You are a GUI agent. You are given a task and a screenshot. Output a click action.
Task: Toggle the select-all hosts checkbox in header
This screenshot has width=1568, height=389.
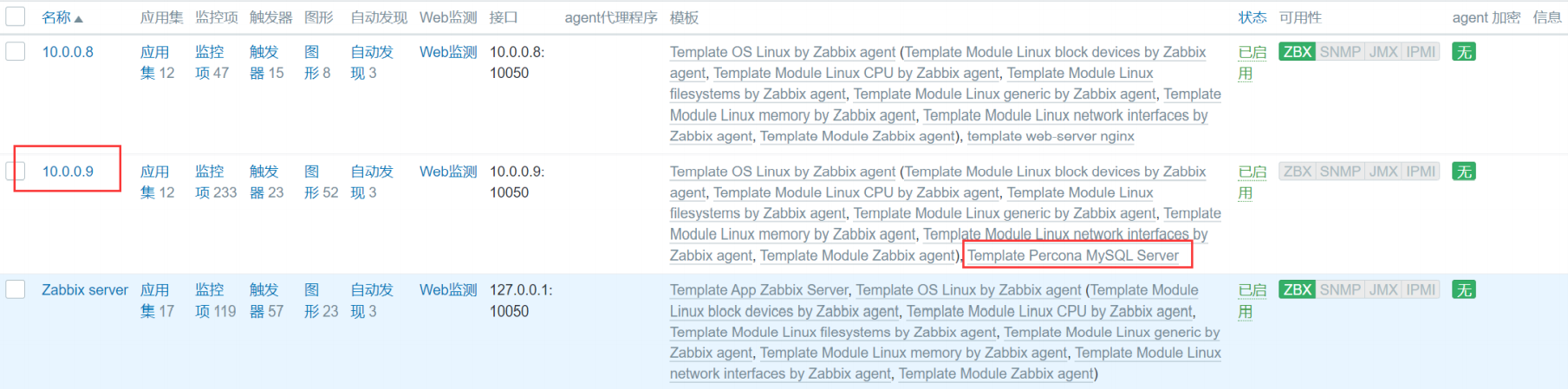click(x=16, y=16)
